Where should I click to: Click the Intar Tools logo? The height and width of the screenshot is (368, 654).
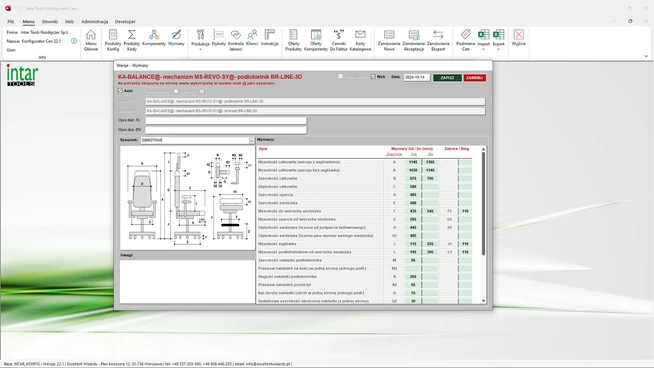click(x=22, y=75)
